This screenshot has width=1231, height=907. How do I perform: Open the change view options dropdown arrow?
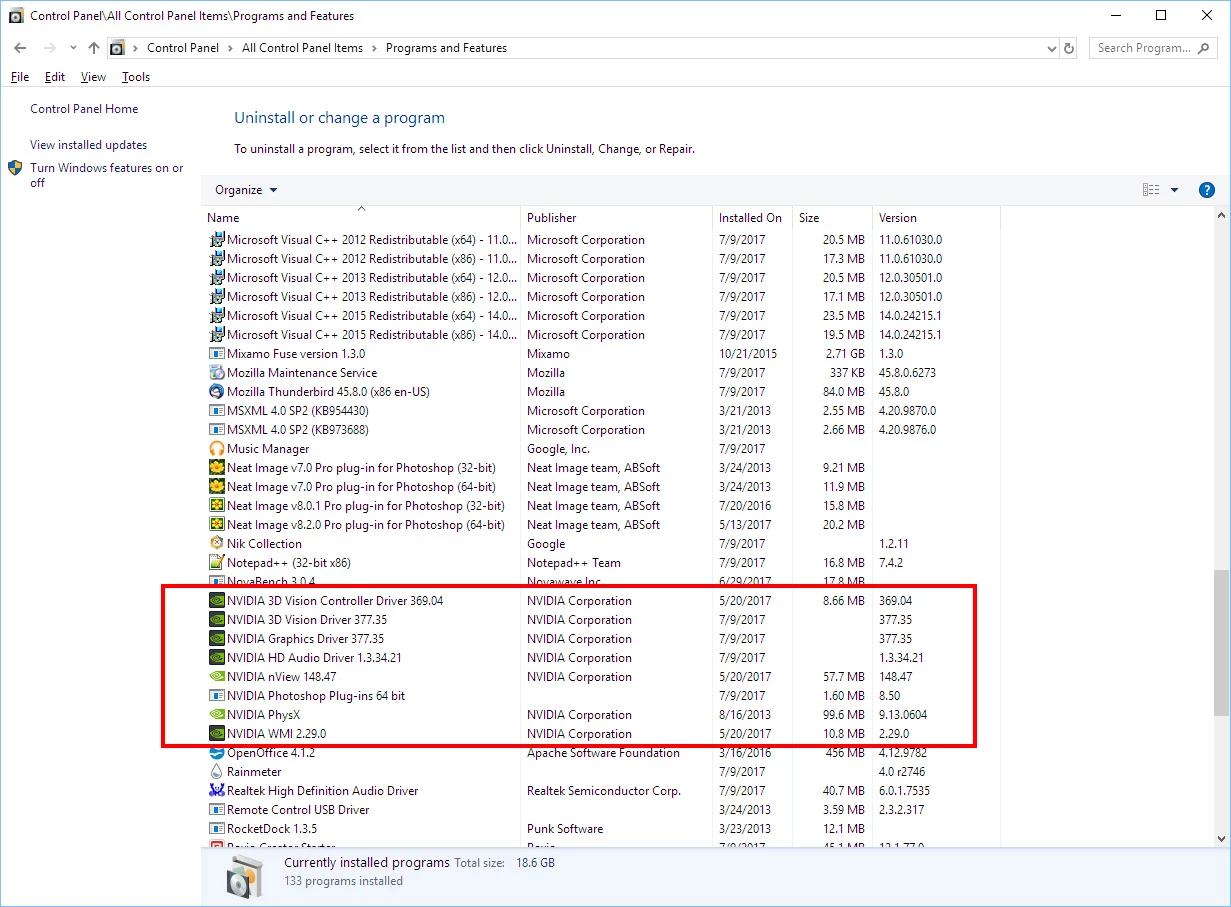pyautogui.click(x=1174, y=190)
